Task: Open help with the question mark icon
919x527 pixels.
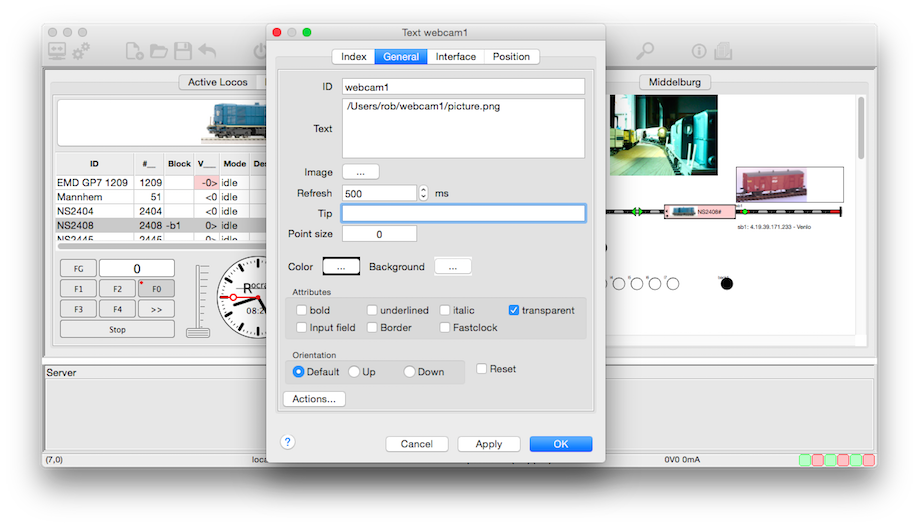Action: click(x=287, y=442)
